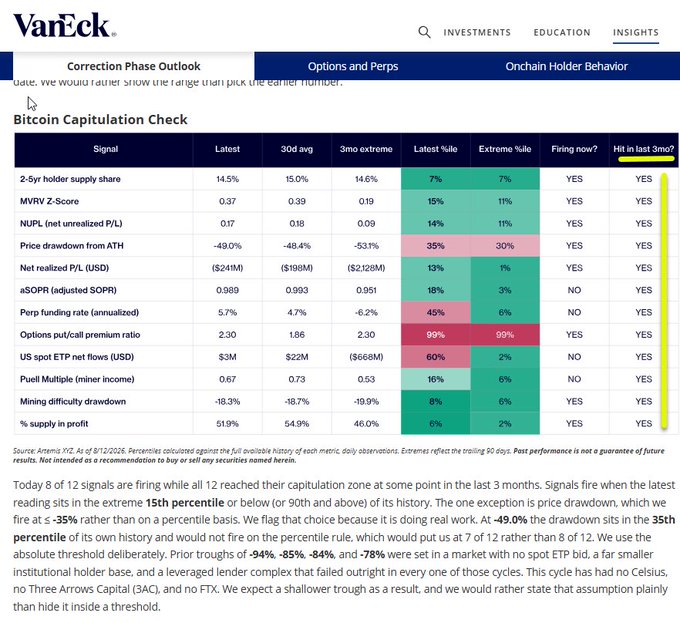Viewport: 680px width, 623px height.
Task: Click NO in the aSOPR firing cell
Action: pos(574,290)
